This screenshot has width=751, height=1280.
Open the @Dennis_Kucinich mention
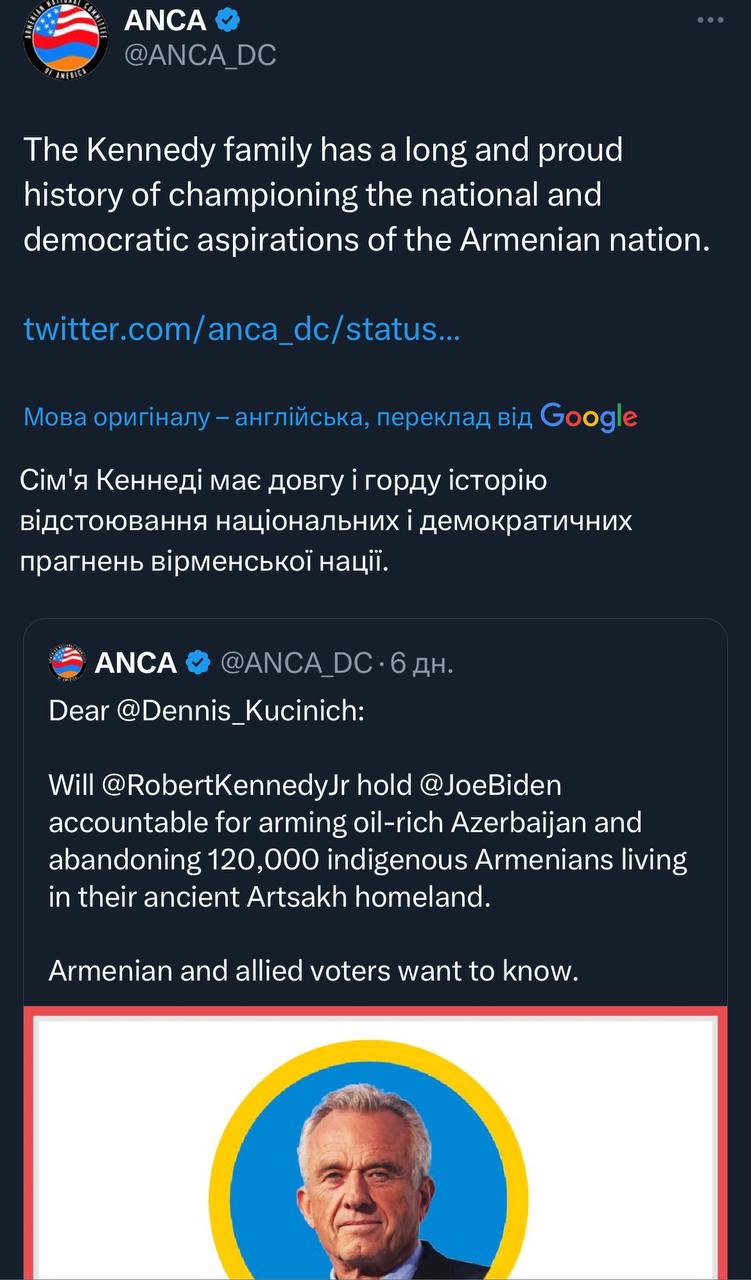[207, 713]
